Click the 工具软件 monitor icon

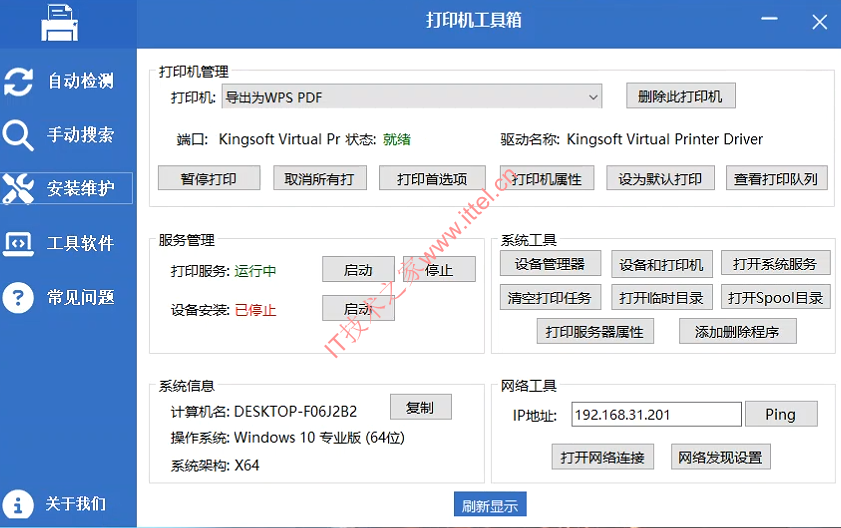[19, 243]
